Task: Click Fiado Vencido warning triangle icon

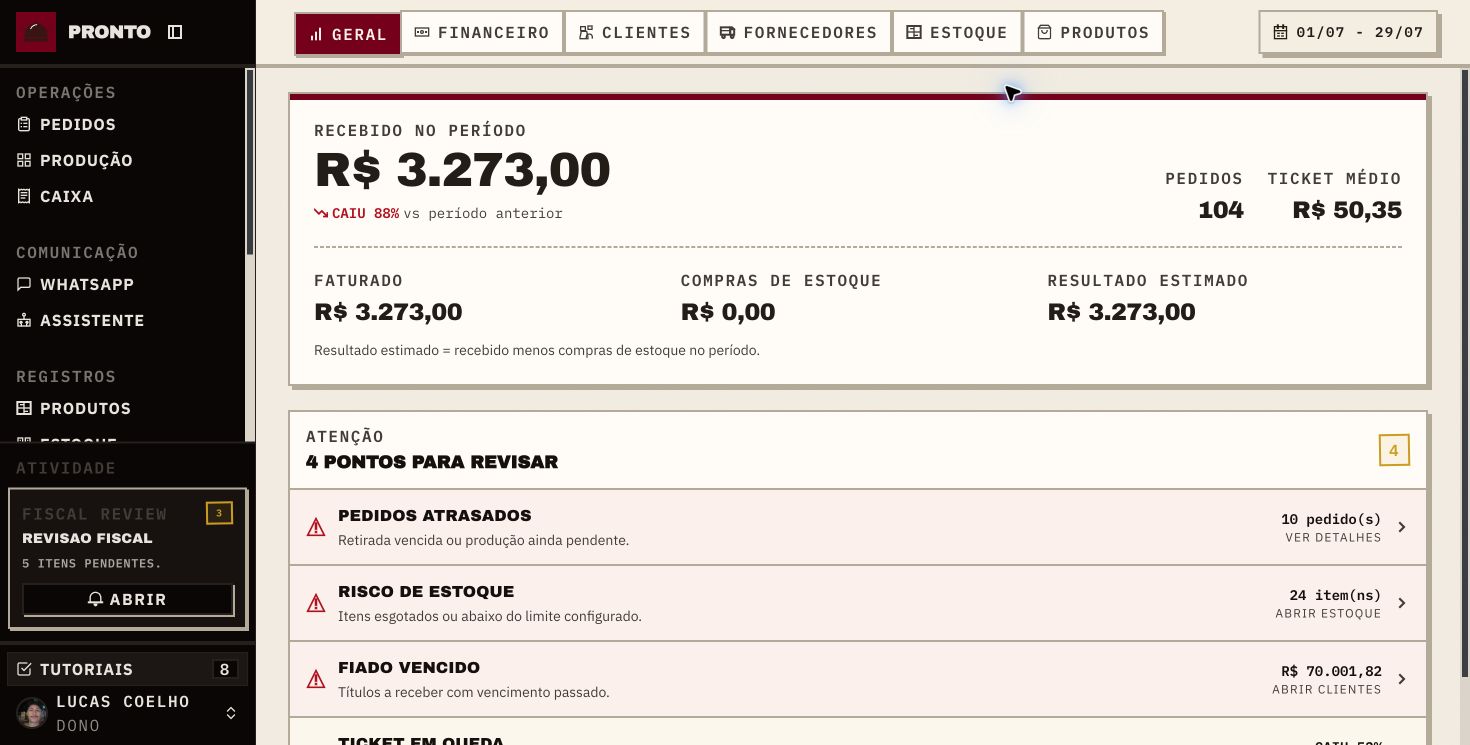Action: pos(316,679)
